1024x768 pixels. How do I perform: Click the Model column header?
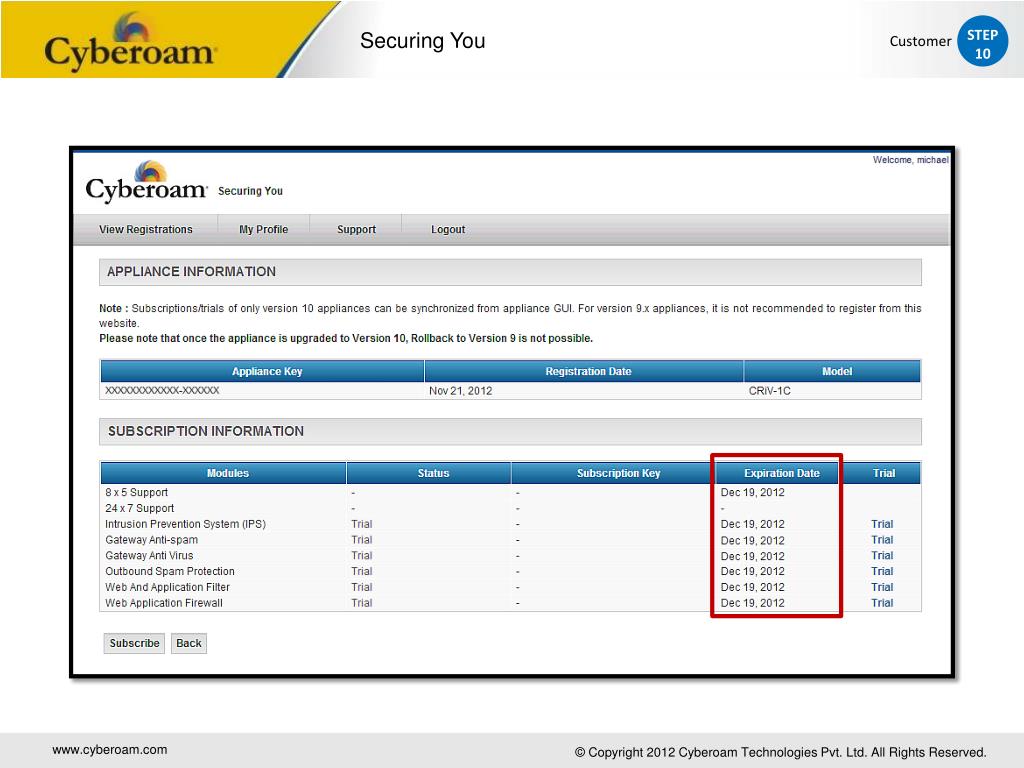click(x=833, y=371)
